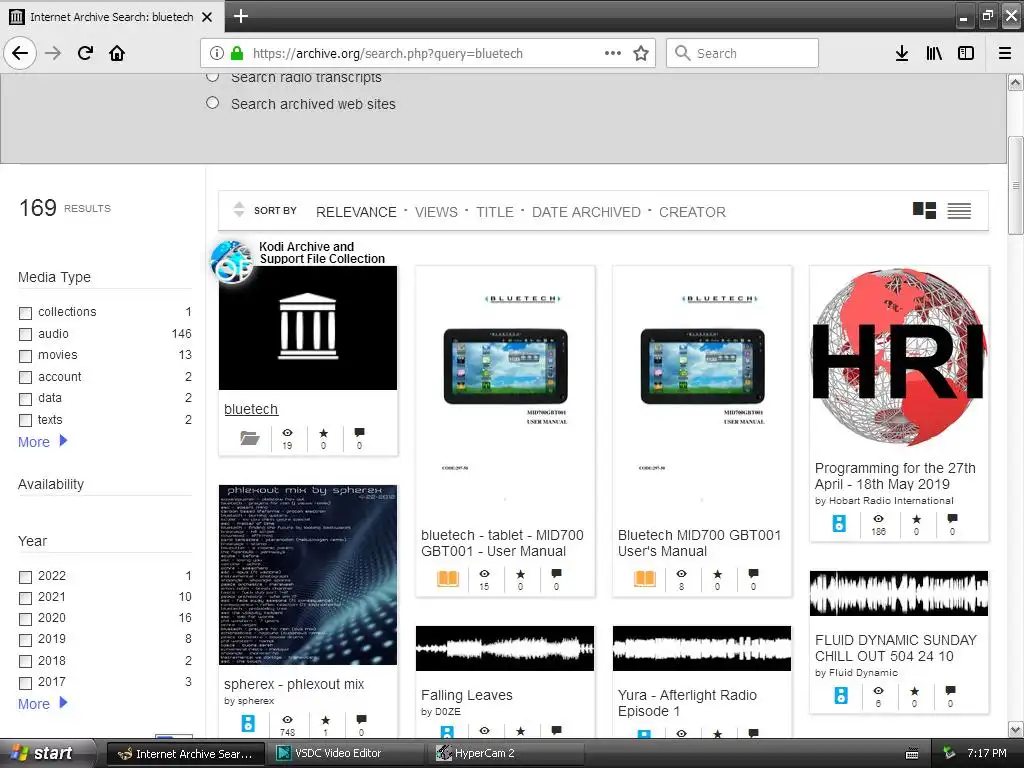
Task: Open Programming for the 27th April item
Action: point(895,475)
